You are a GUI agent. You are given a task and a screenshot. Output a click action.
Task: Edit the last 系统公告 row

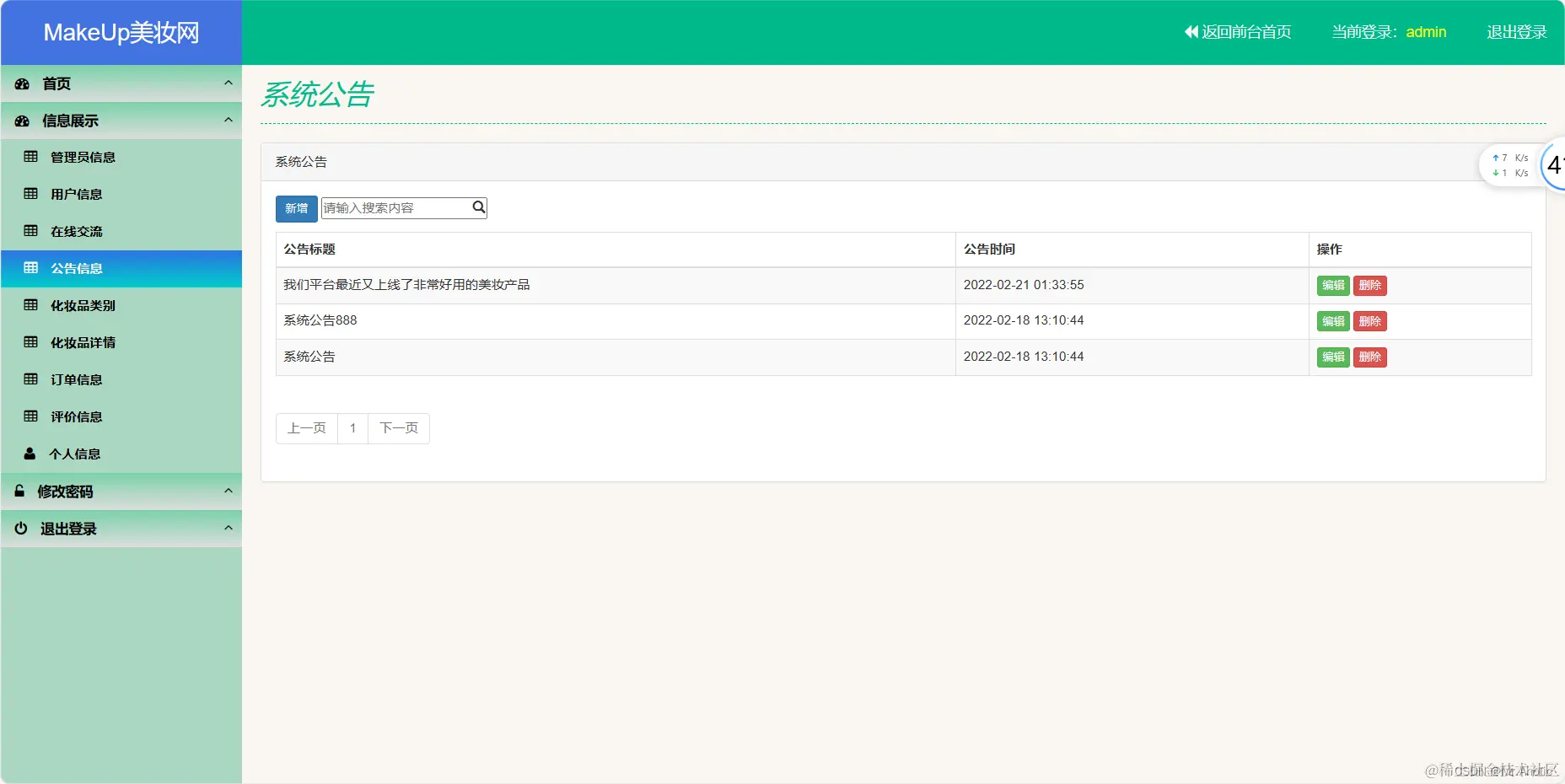(x=1333, y=357)
